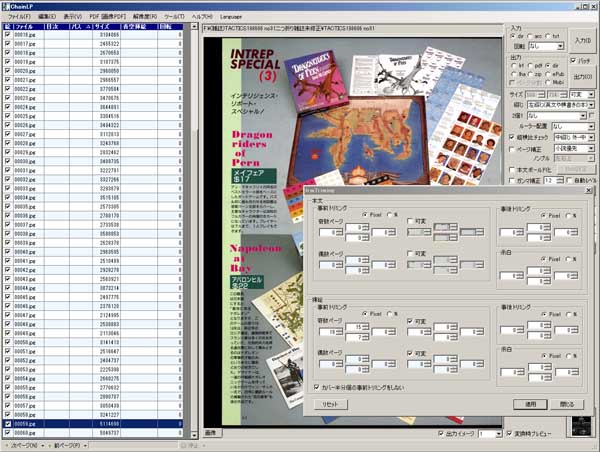Click the 出力(O) button

582,77
